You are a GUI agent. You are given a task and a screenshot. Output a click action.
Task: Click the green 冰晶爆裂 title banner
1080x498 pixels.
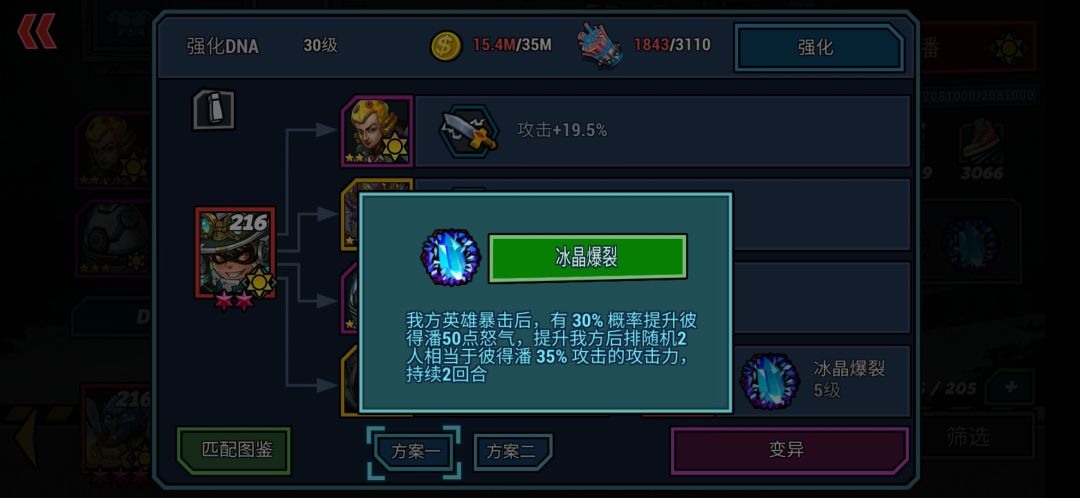[x=588, y=258]
